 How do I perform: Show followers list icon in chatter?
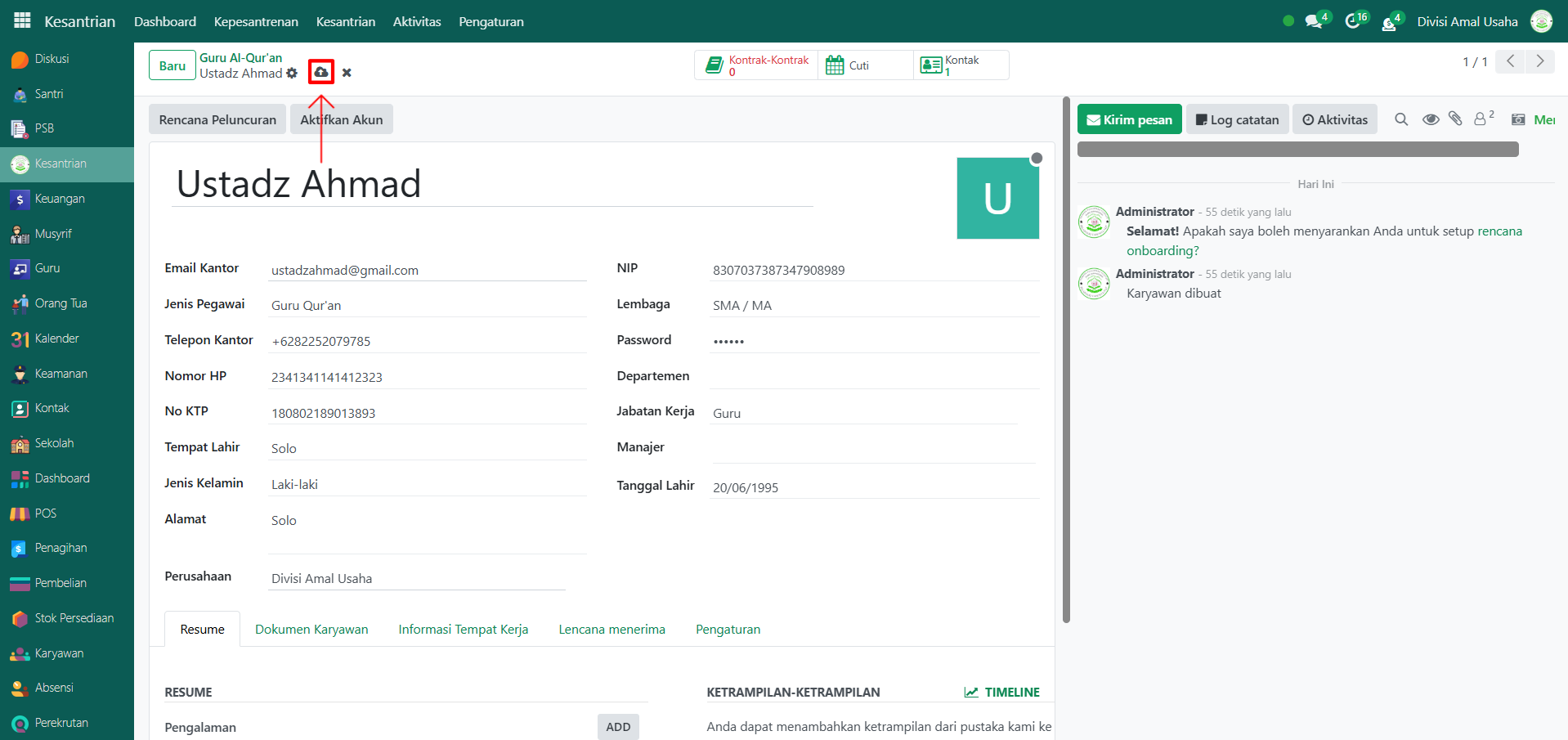coord(1481,119)
